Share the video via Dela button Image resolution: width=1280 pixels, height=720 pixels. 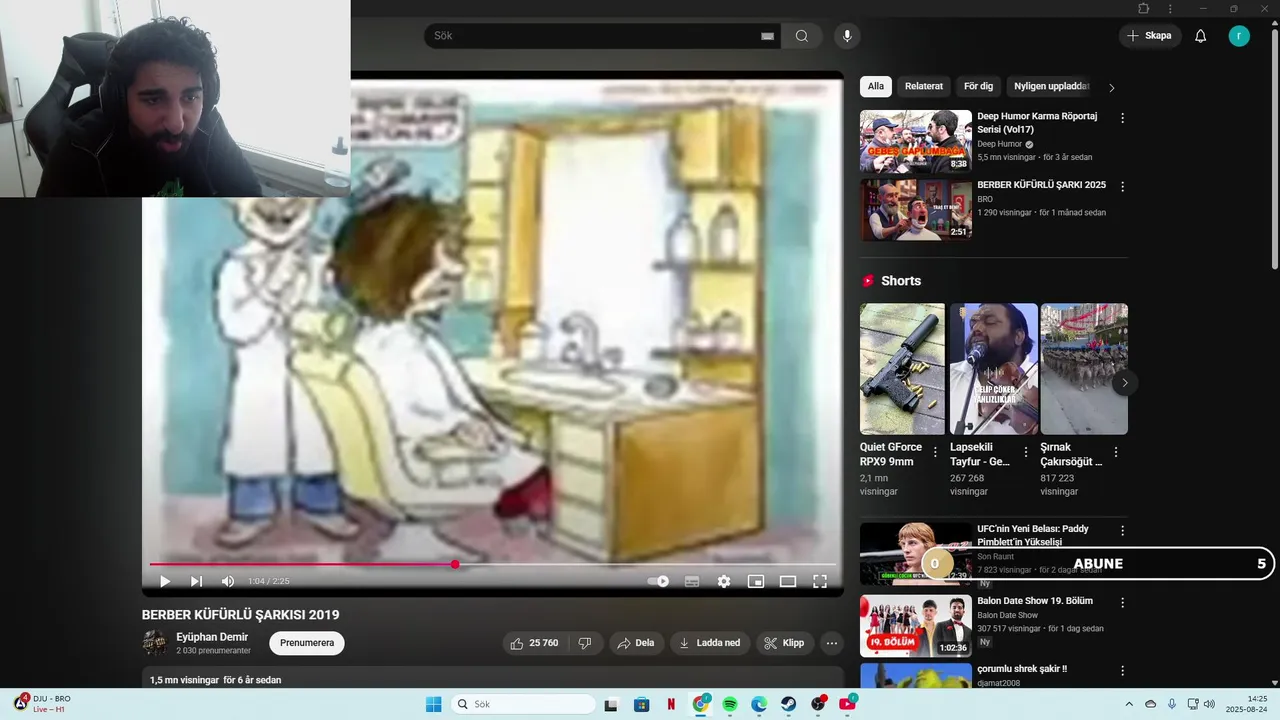tap(636, 643)
